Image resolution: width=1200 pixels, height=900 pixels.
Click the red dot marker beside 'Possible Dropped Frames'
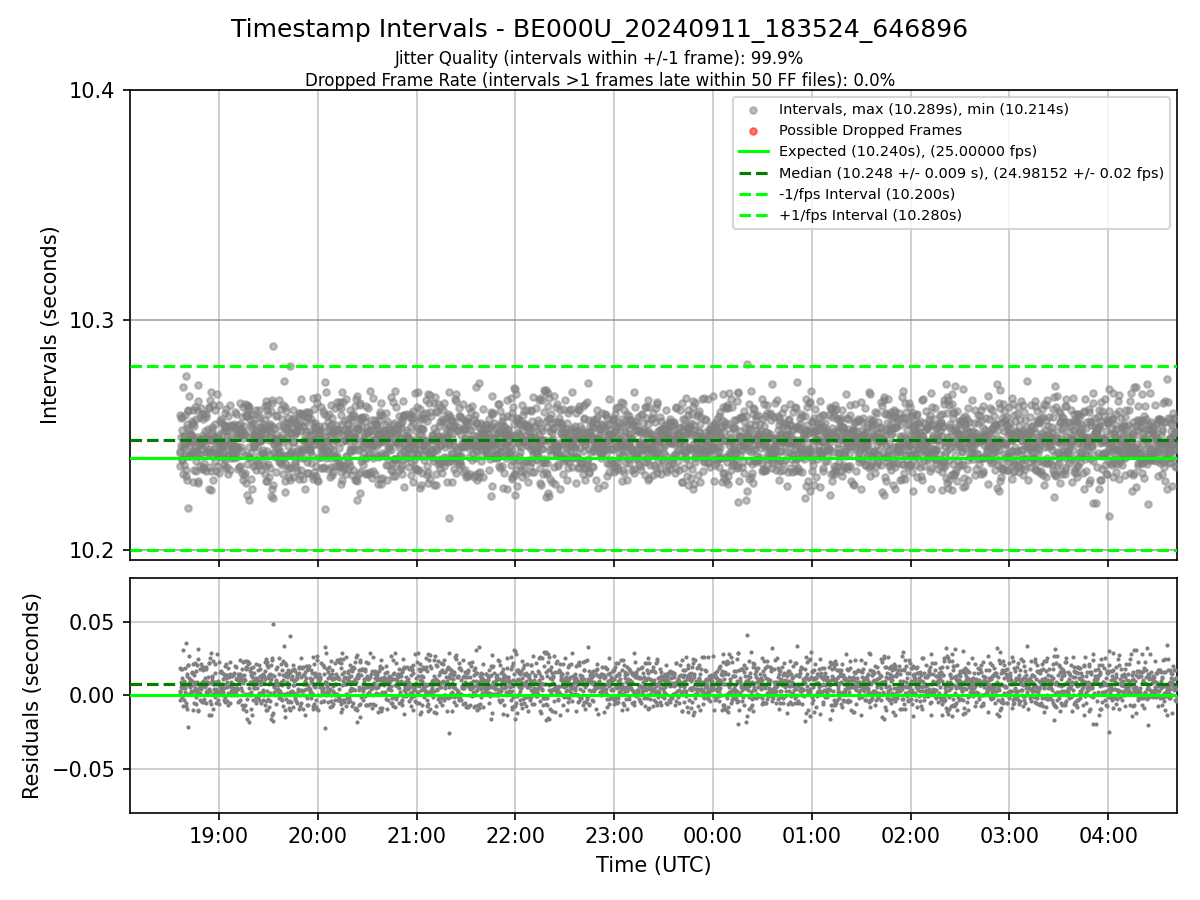pos(754,131)
